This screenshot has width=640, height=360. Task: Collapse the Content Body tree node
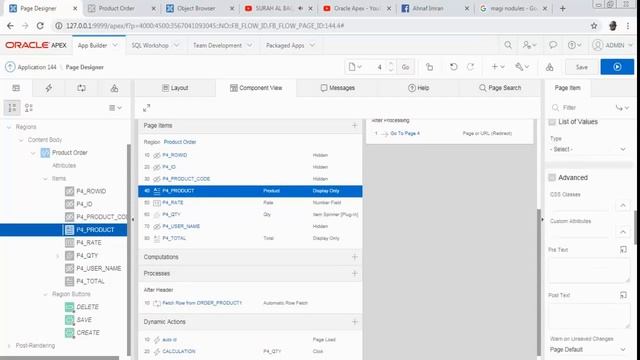(21, 140)
